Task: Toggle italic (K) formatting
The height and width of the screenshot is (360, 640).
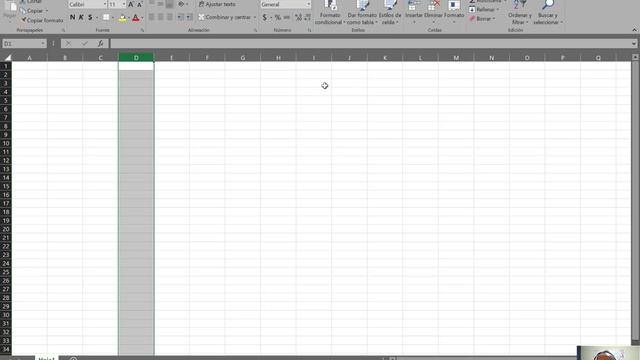Action: [81, 17]
